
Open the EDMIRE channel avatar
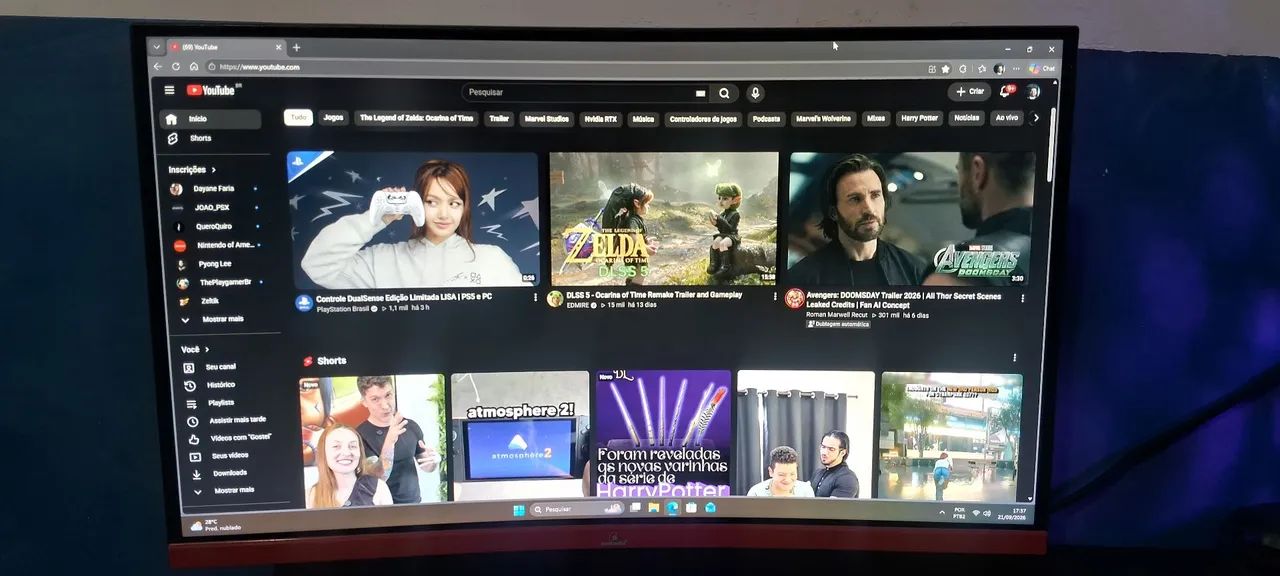pos(555,299)
